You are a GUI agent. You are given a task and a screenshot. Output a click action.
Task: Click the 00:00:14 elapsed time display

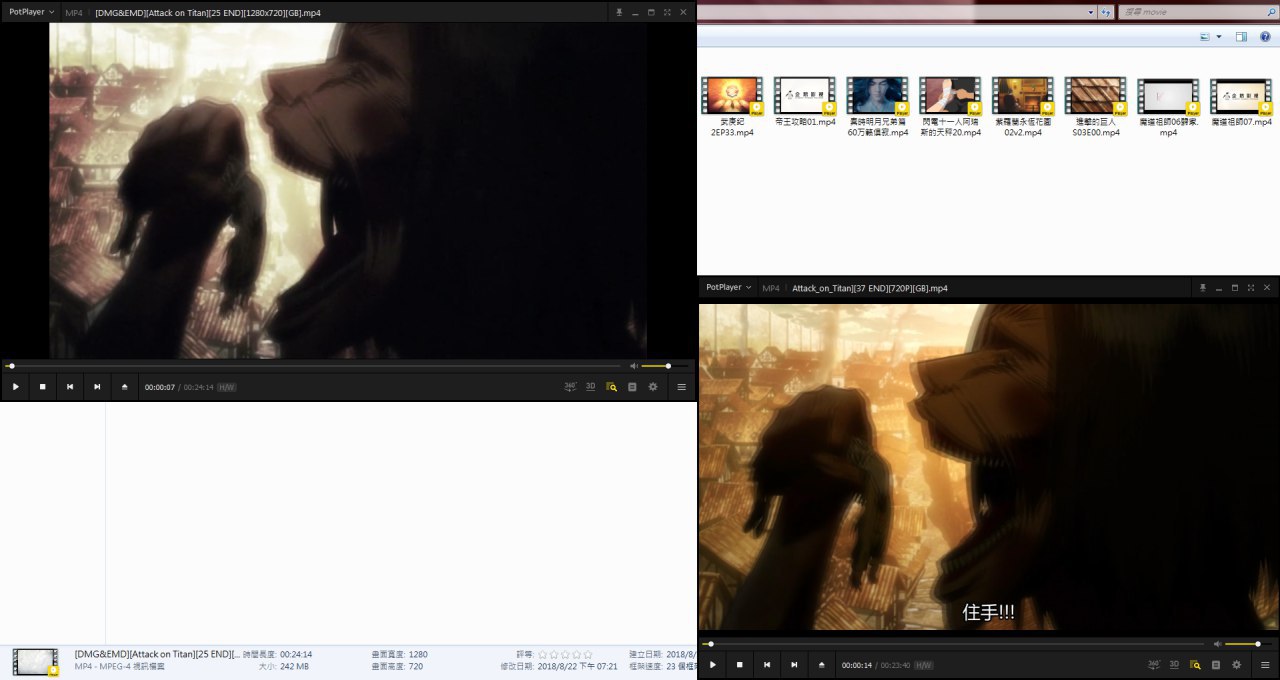[x=857, y=665]
